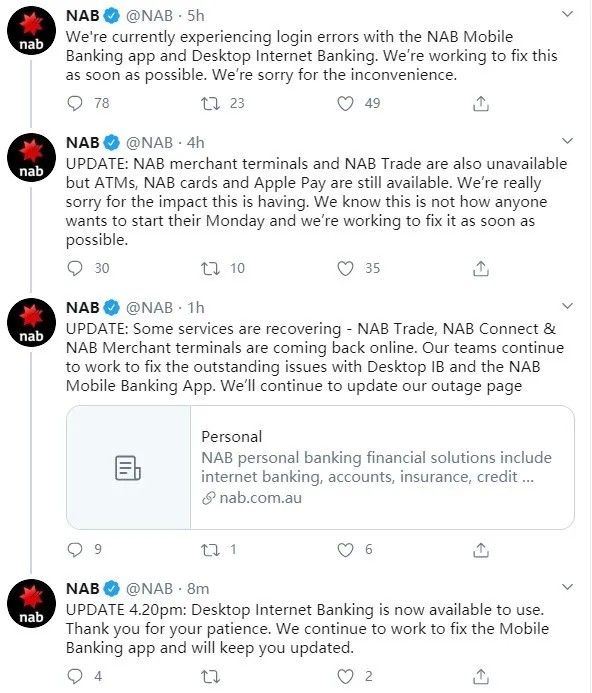Share the 4.20pm update tweet

pyautogui.click(x=481, y=676)
